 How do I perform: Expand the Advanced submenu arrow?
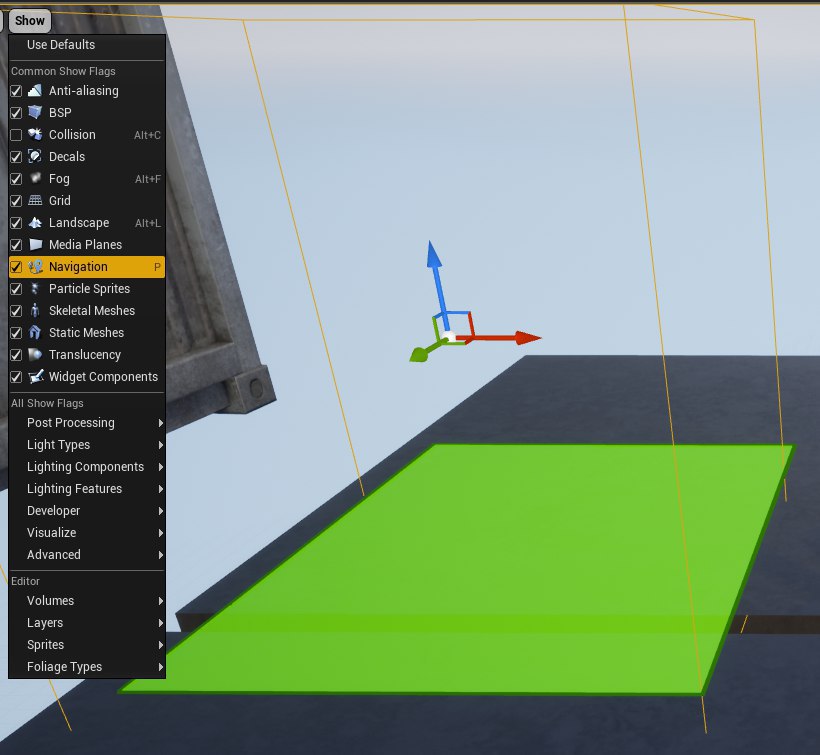pos(161,555)
